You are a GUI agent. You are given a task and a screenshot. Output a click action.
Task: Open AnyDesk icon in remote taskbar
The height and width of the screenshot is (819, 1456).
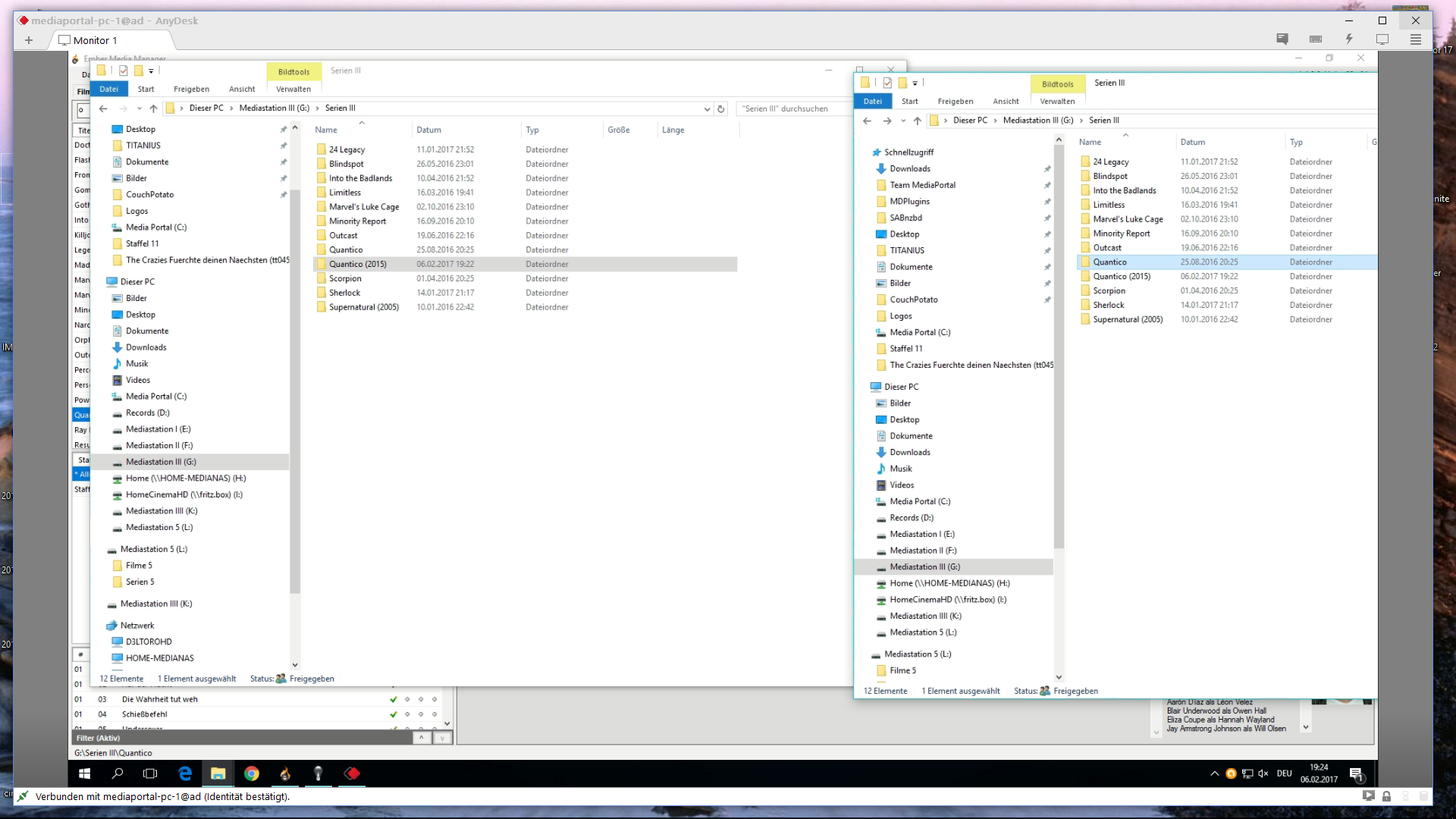(352, 773)
